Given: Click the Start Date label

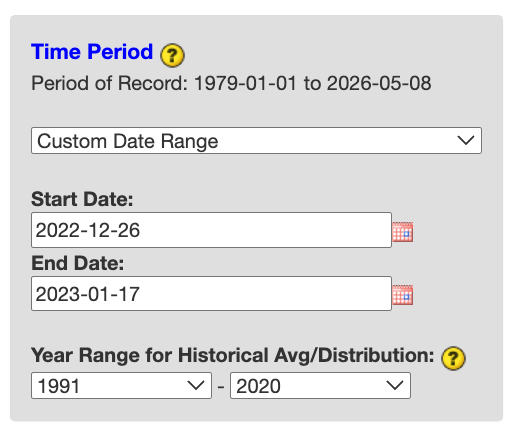Looking at the screenshot, I should click(x=82, y=199).
